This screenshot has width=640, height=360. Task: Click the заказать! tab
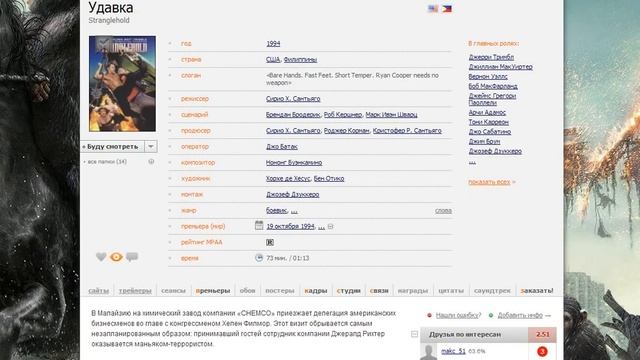coord(537,291)
